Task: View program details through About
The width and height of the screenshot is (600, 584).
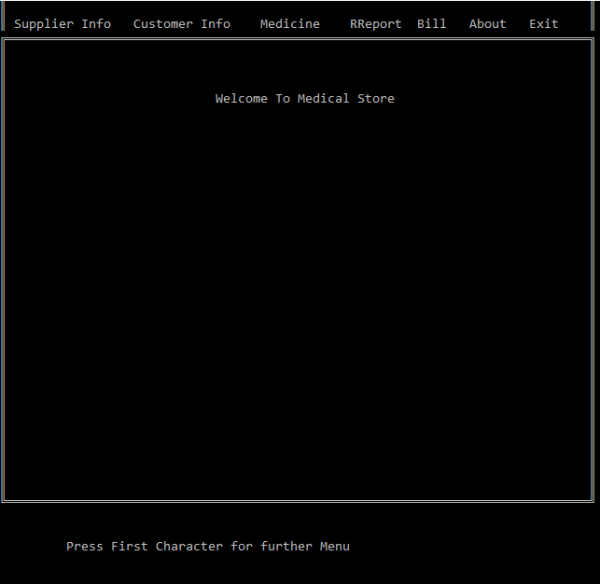Action: (x=487, y=24)
